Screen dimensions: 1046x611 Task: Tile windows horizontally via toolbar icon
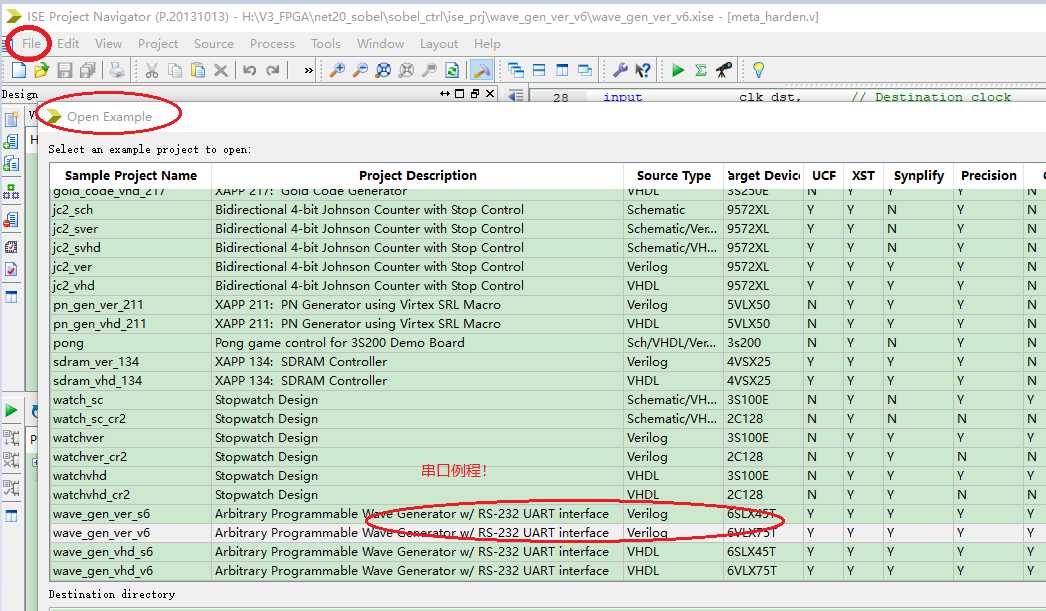[539, 70]
